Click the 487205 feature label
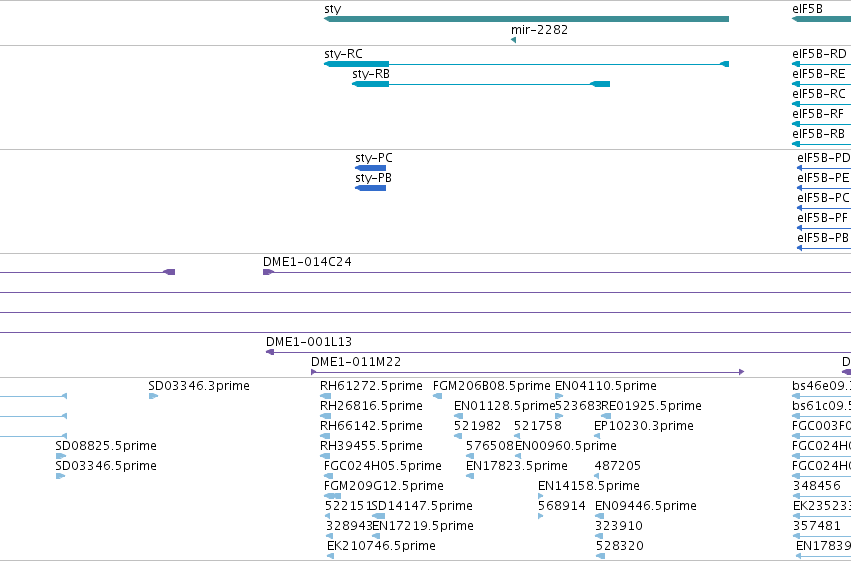Viewport: 851px width, 561px height. click(x=618, y=467)
